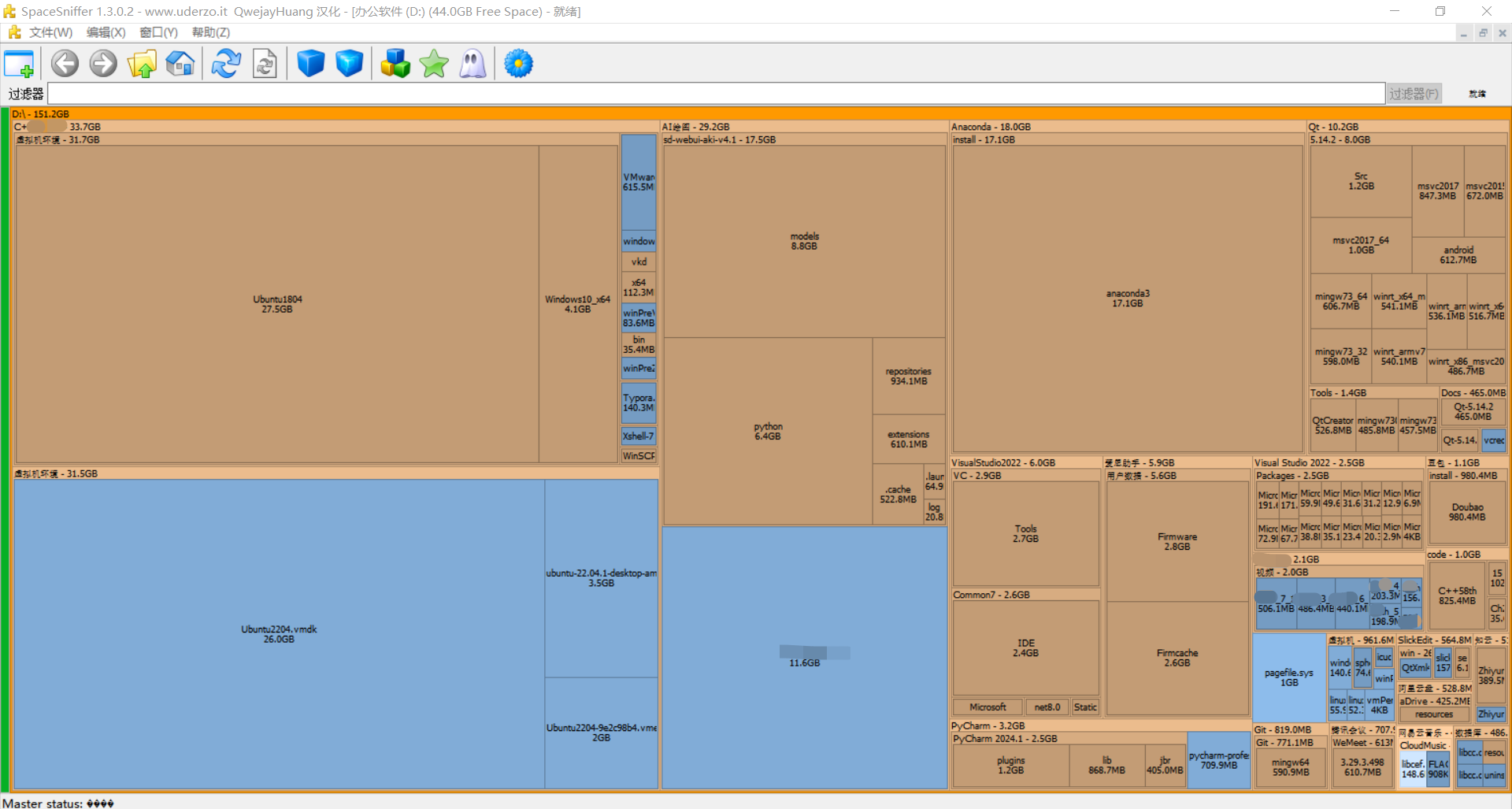Select the Doubao 980.4MB block
Screen dimensions: 1512x809
[x=1467, y=512]
